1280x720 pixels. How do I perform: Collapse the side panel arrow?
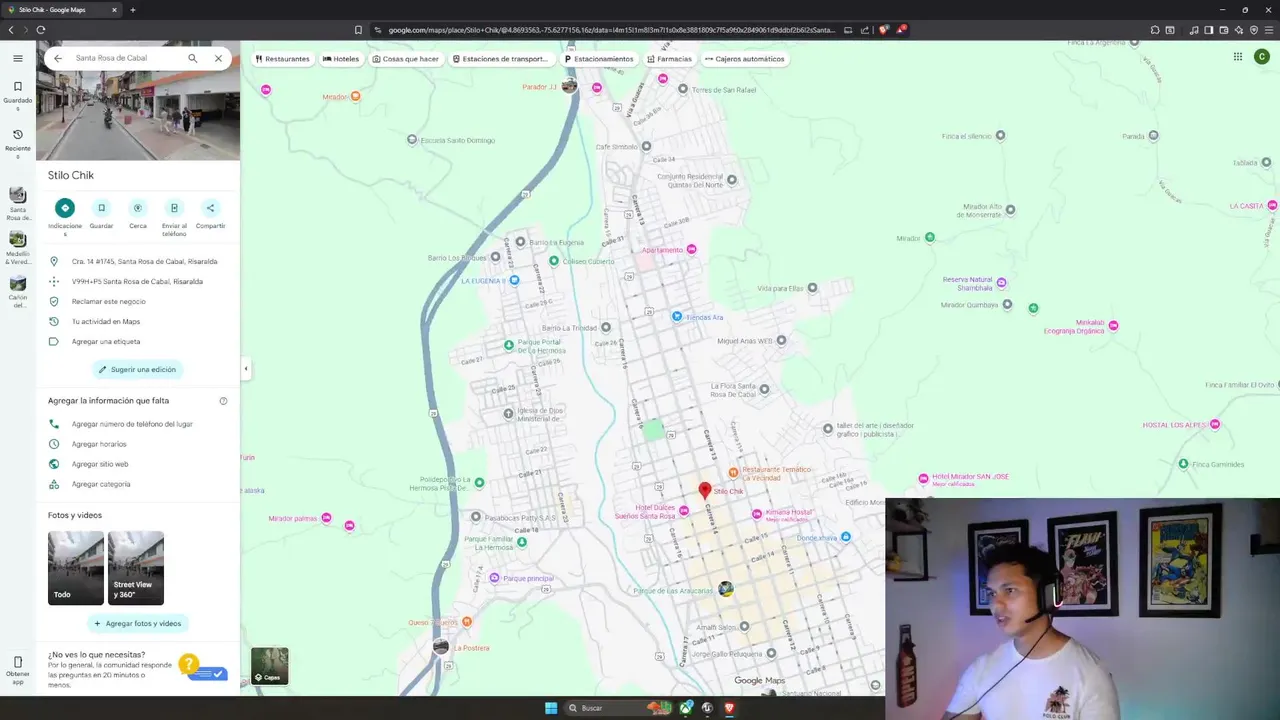click(246, 369)
